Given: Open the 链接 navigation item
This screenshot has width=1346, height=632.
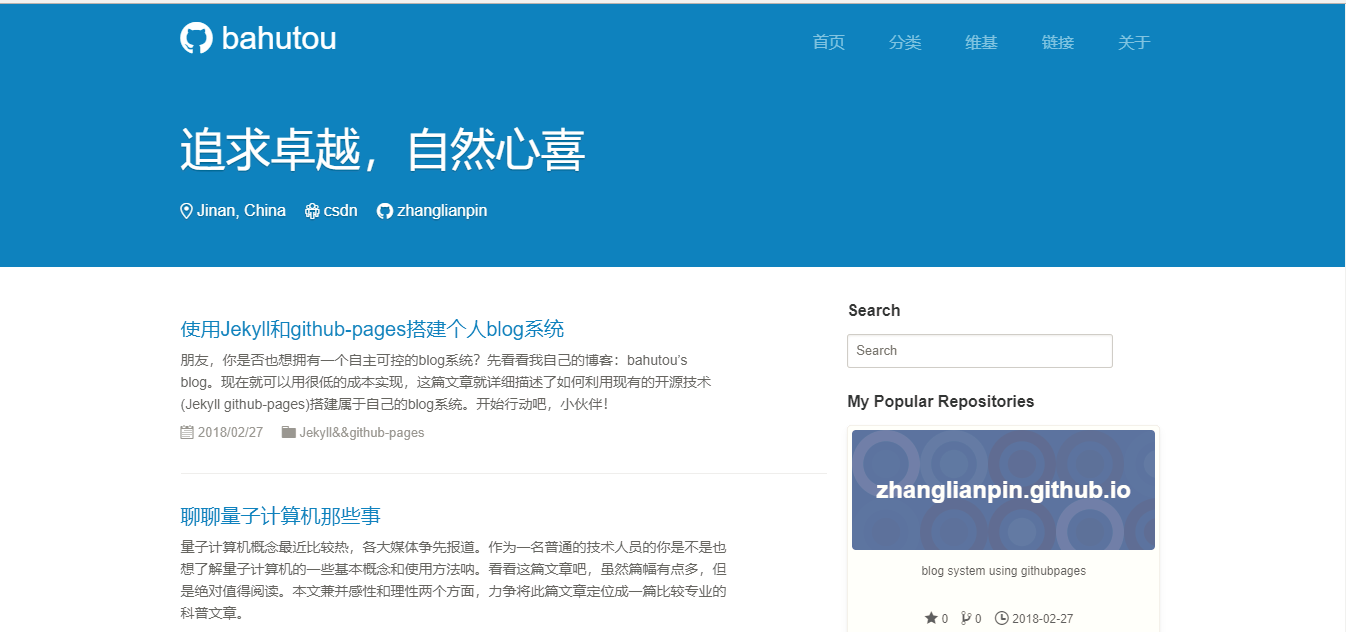Looking at the screenshot, I should (x=1057, y=42).
